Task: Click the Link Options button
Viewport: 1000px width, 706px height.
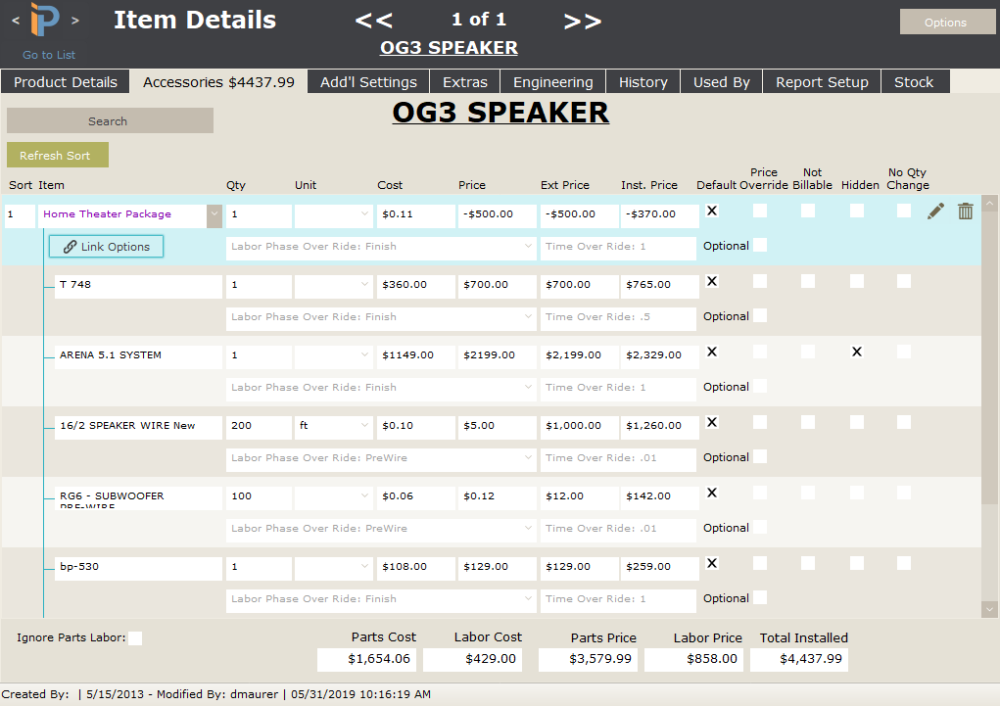Action: [106, 247]
